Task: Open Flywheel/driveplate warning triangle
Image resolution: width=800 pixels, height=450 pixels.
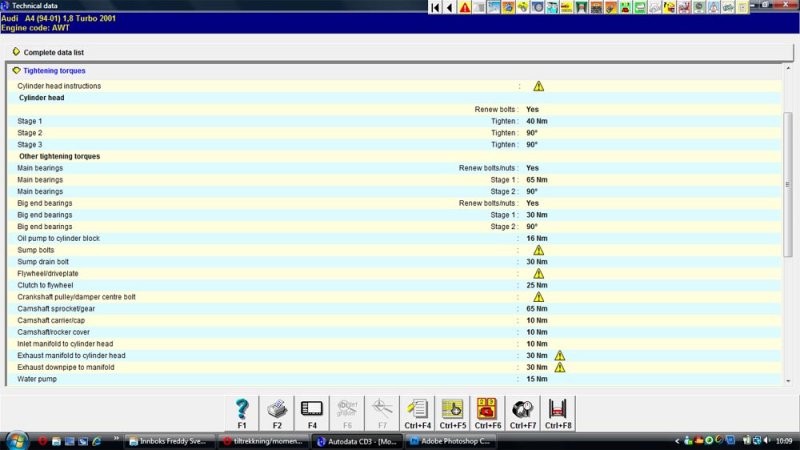Action: [538, 273]
